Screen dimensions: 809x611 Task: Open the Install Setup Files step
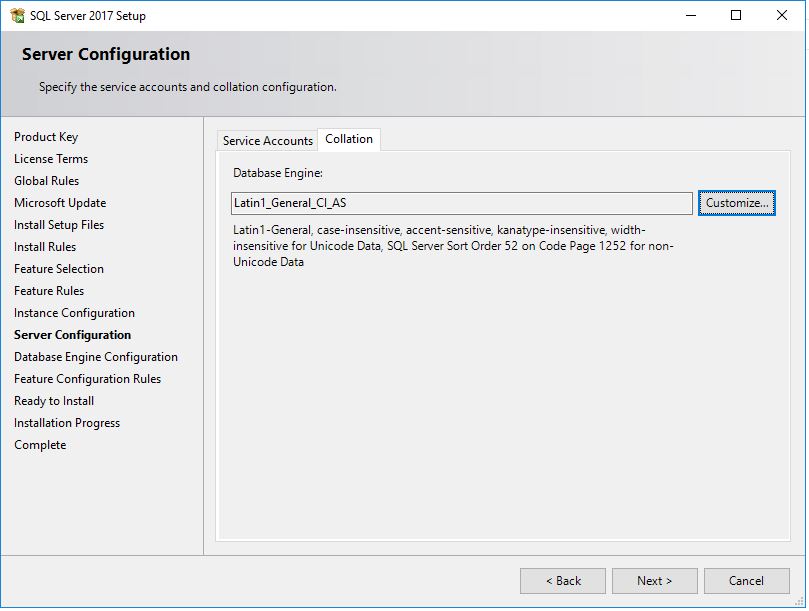(x=59, y=224)
